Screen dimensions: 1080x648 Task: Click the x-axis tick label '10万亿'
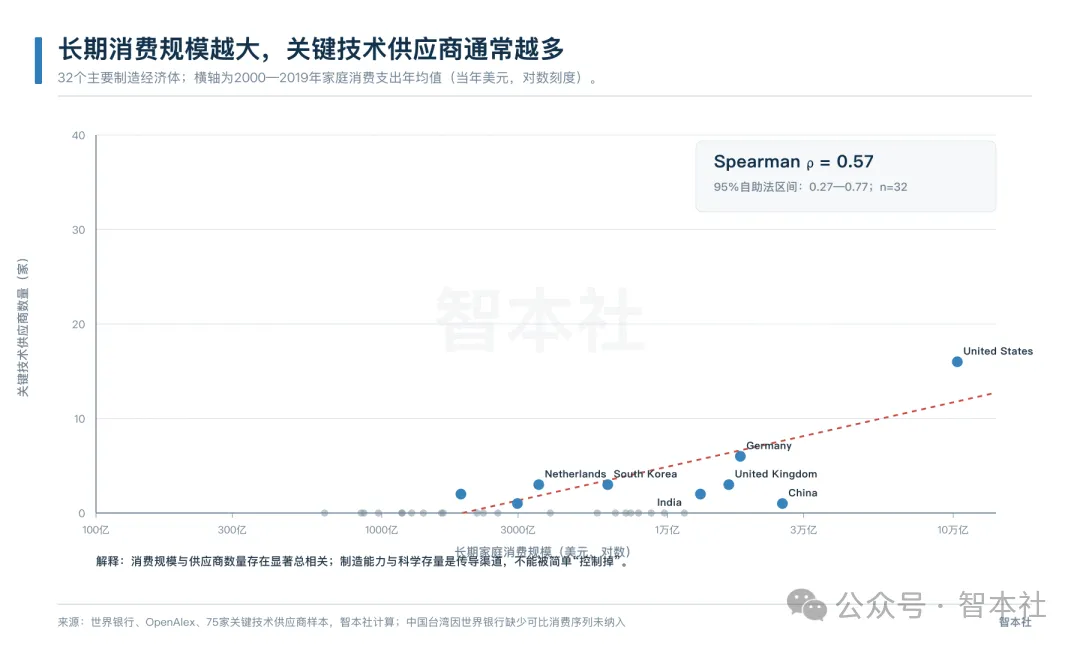pos(953,530)
